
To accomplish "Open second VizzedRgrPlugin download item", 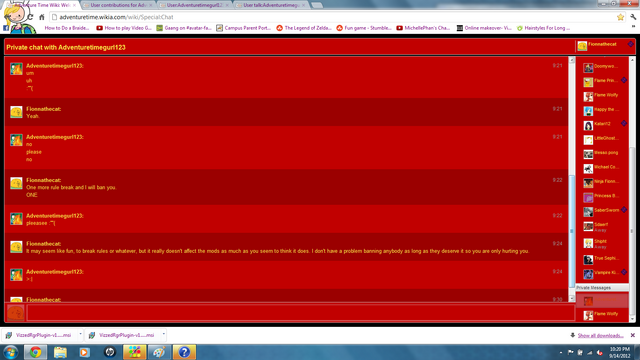I will pos(122,335).
